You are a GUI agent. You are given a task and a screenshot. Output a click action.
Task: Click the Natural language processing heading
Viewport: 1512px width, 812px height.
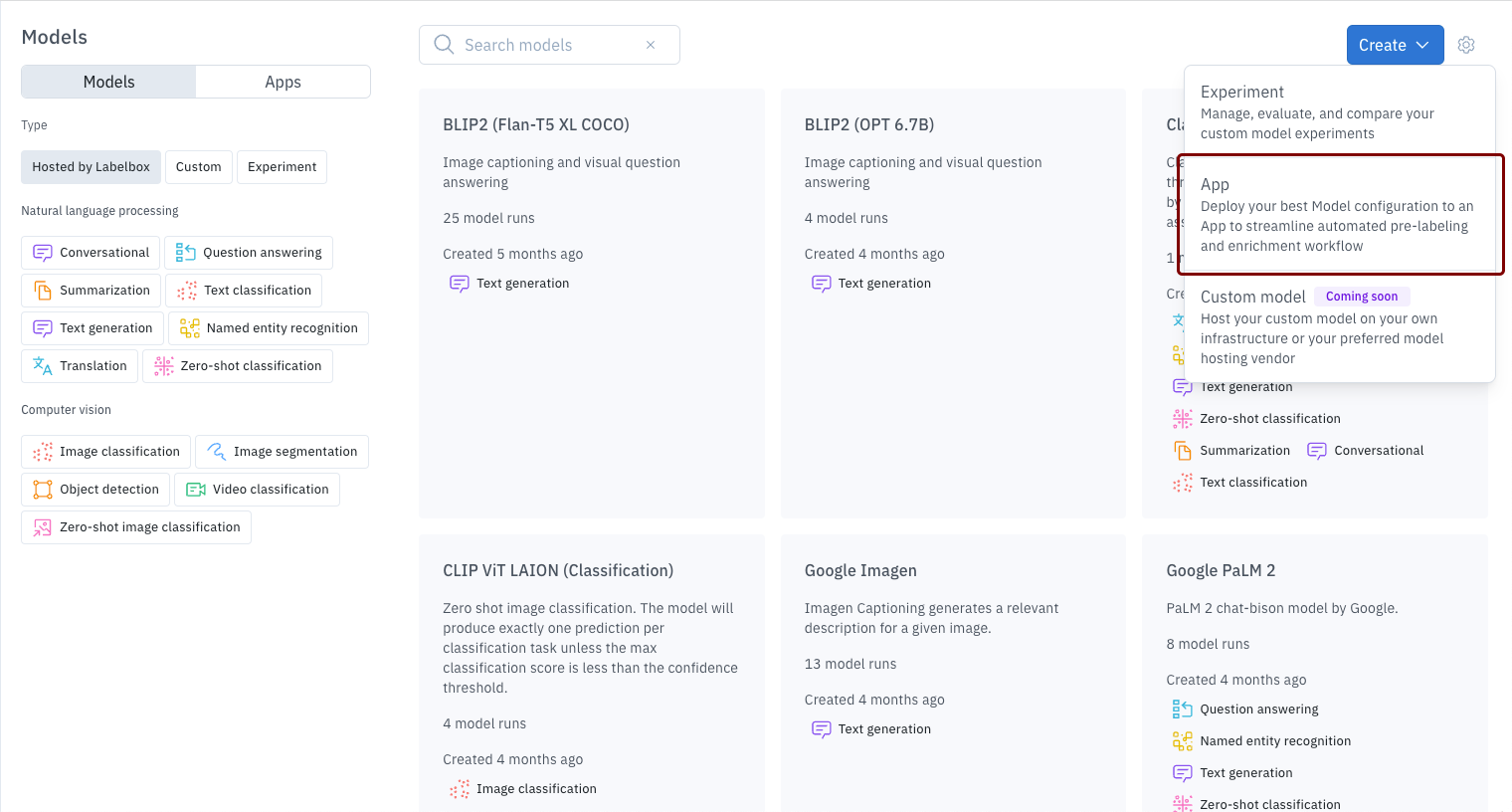click(x=99, y=211)
